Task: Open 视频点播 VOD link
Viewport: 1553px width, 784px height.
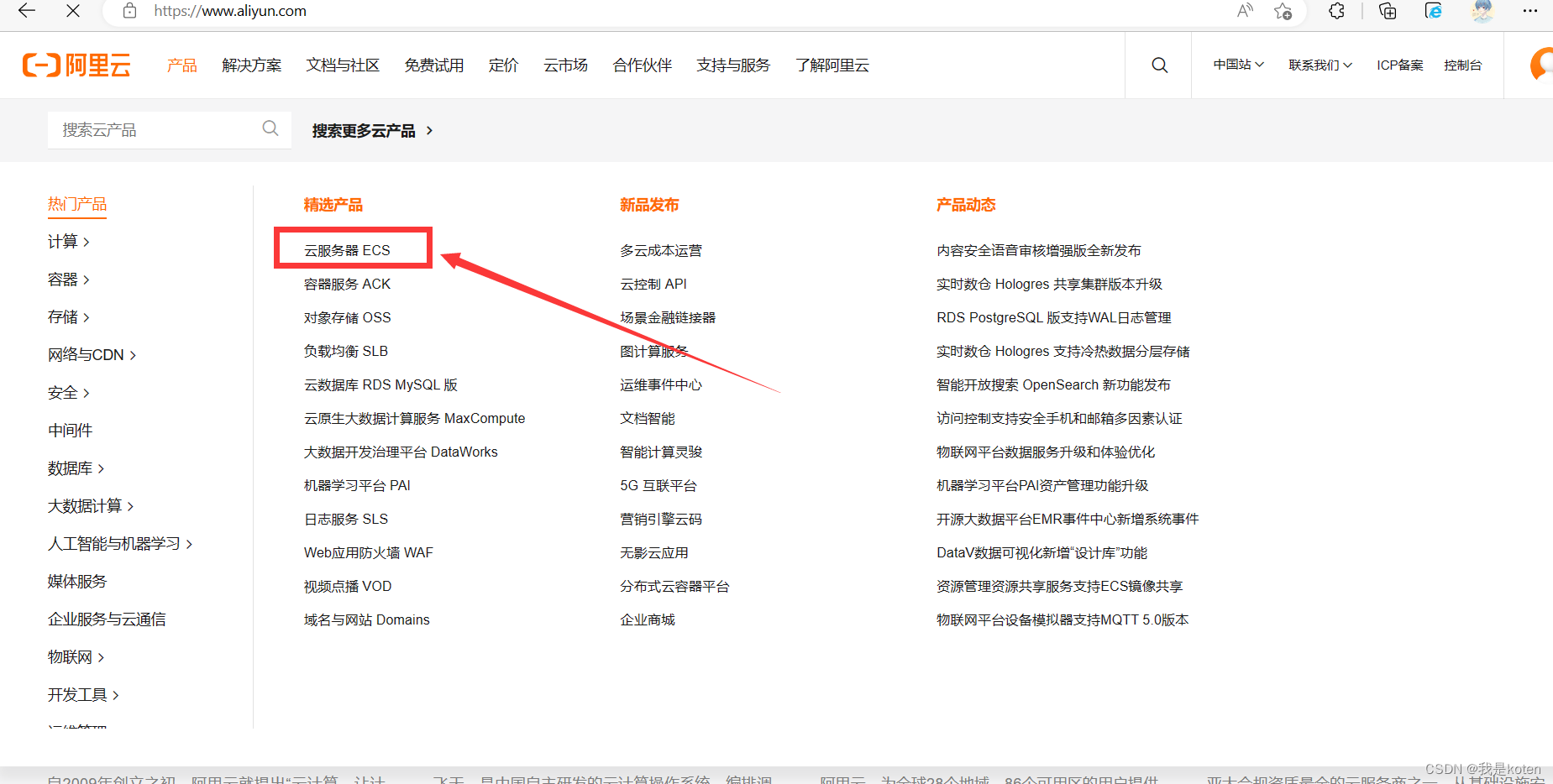Action: pos(348,586)
